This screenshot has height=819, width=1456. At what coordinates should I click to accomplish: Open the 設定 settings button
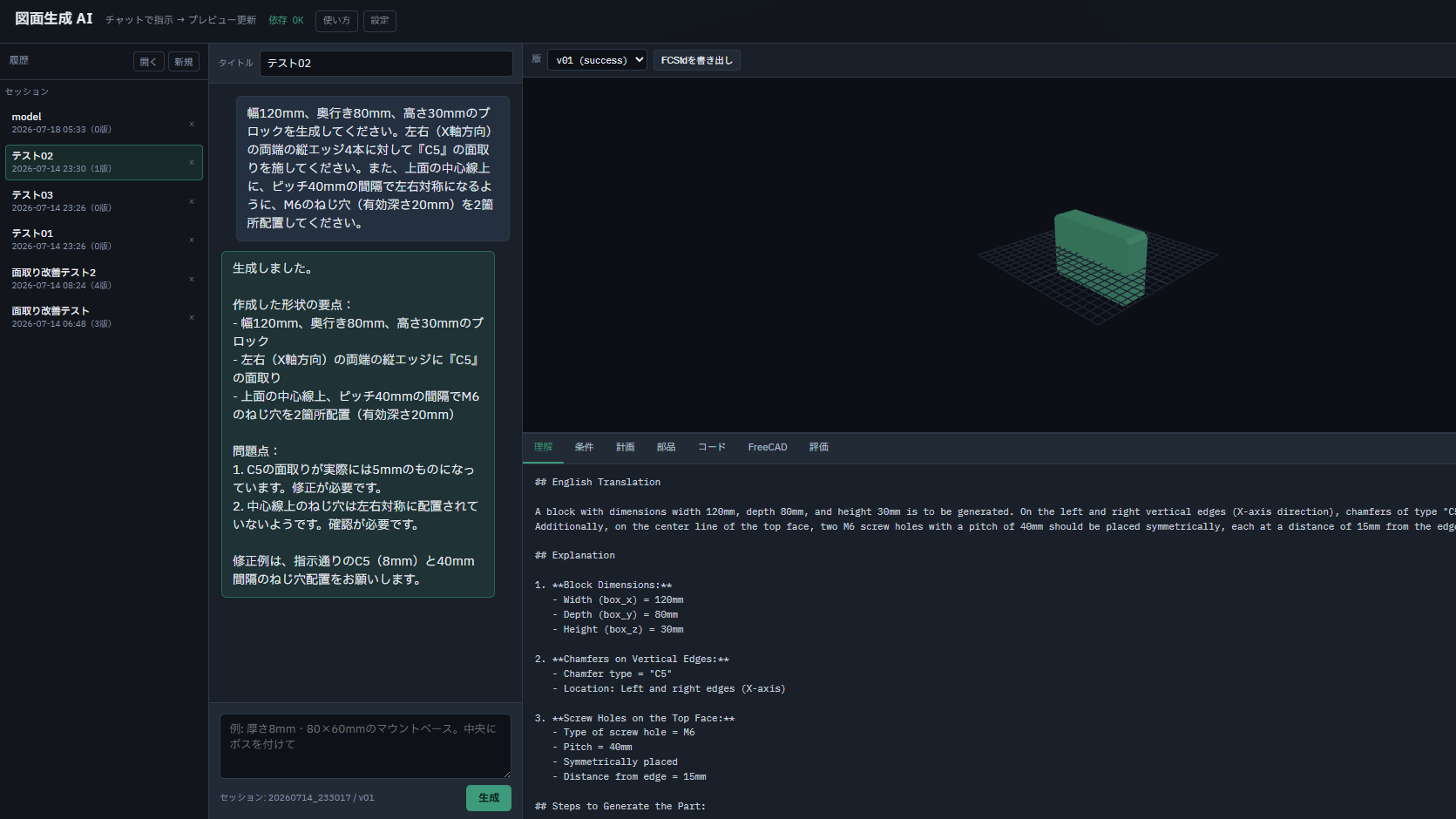[x=380, y=20]
